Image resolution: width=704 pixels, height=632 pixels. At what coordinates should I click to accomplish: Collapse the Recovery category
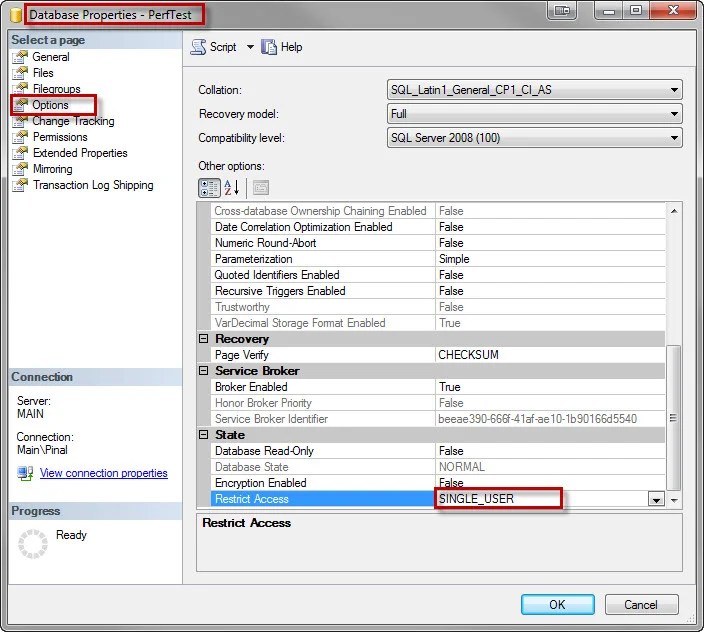[x=203, y=338]
